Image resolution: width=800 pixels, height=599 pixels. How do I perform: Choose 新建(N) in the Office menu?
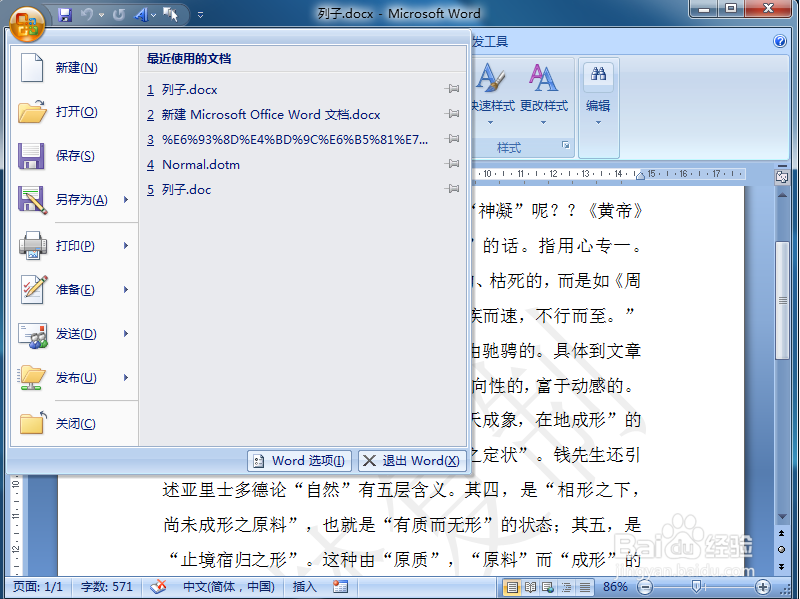coord(74,68)
